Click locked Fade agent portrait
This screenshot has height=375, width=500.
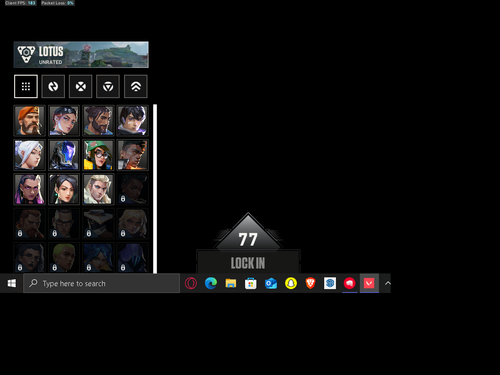[29, 258]
